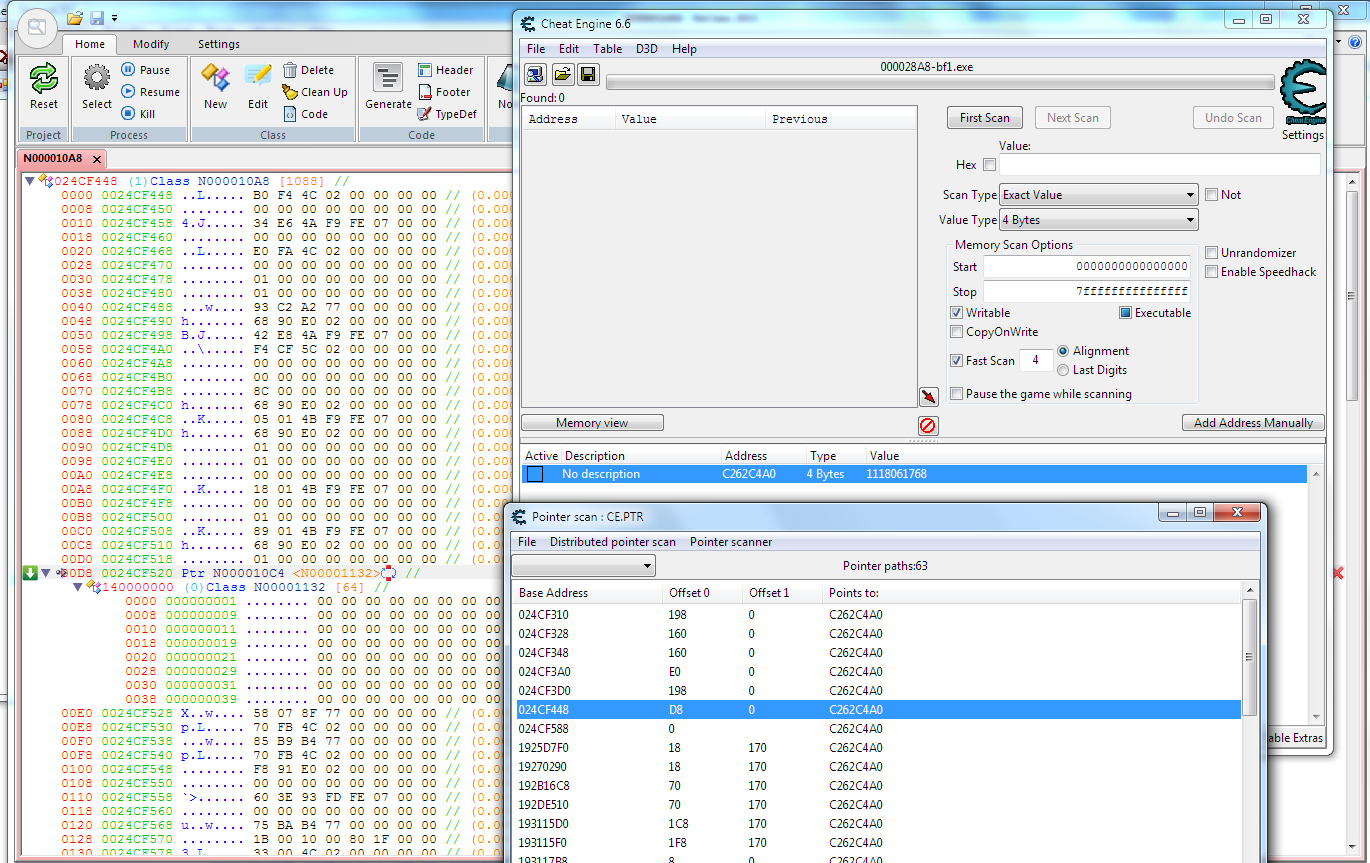Click the Select process gear icon
Screen dimensions: 1370x863
tap(97, 78)
